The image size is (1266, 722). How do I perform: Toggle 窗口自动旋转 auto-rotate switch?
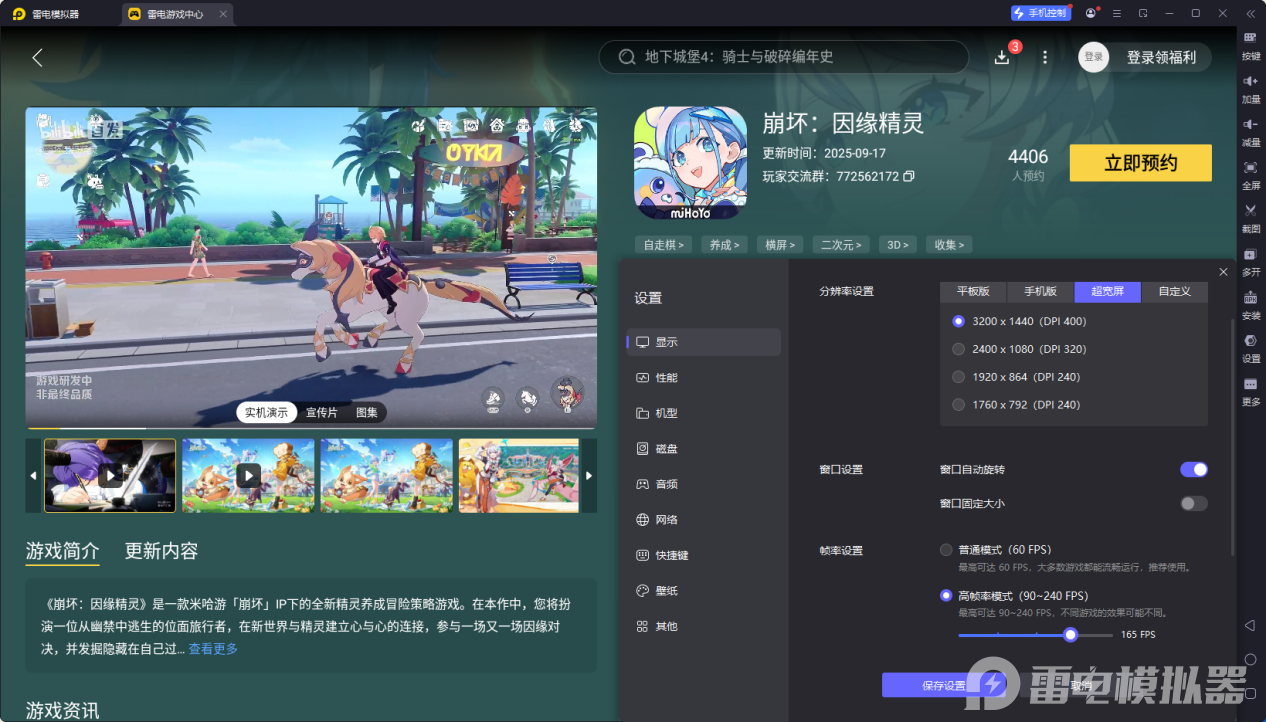coord(1194,469)
